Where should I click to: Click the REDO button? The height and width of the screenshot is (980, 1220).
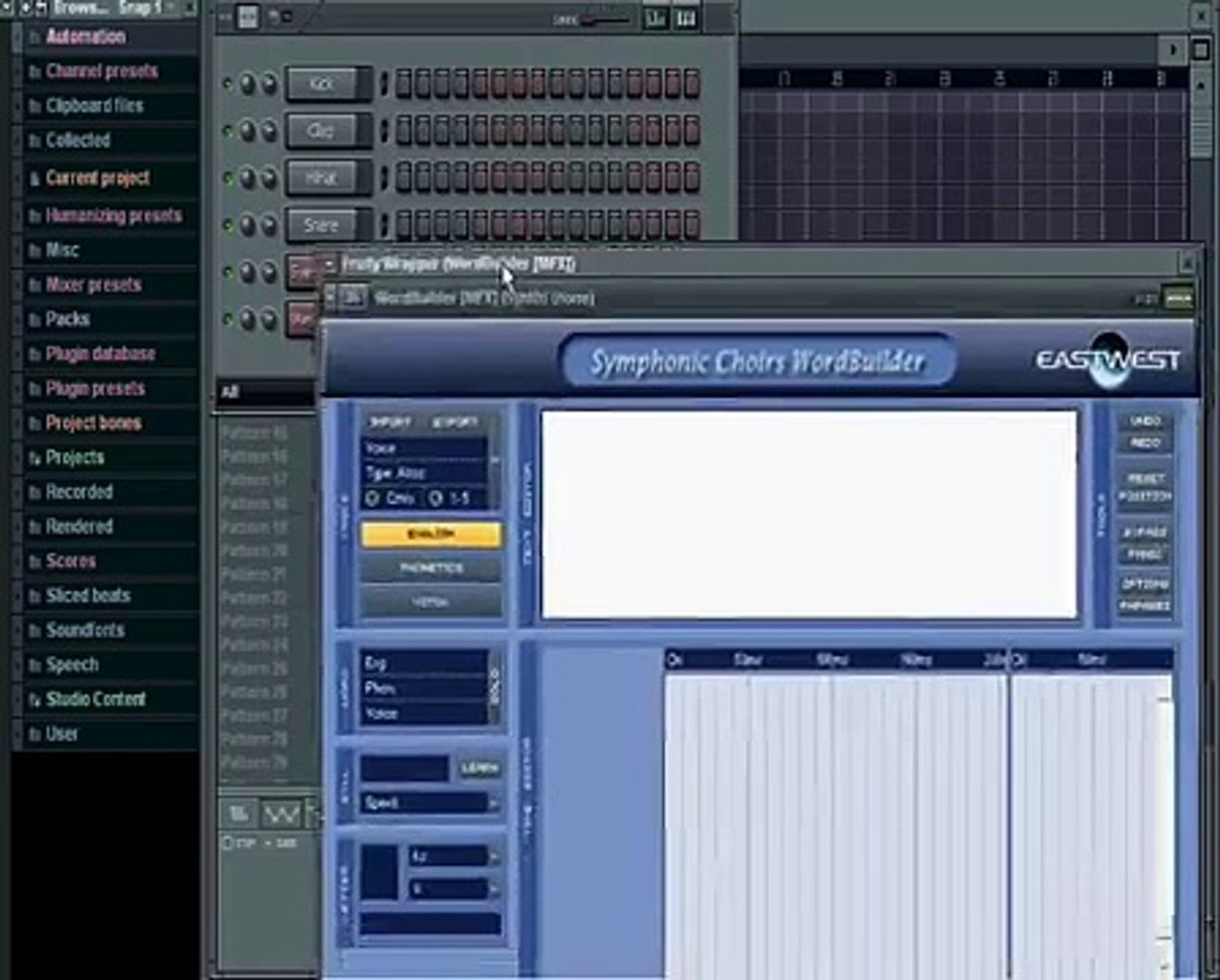click(x=1146, y=444)
